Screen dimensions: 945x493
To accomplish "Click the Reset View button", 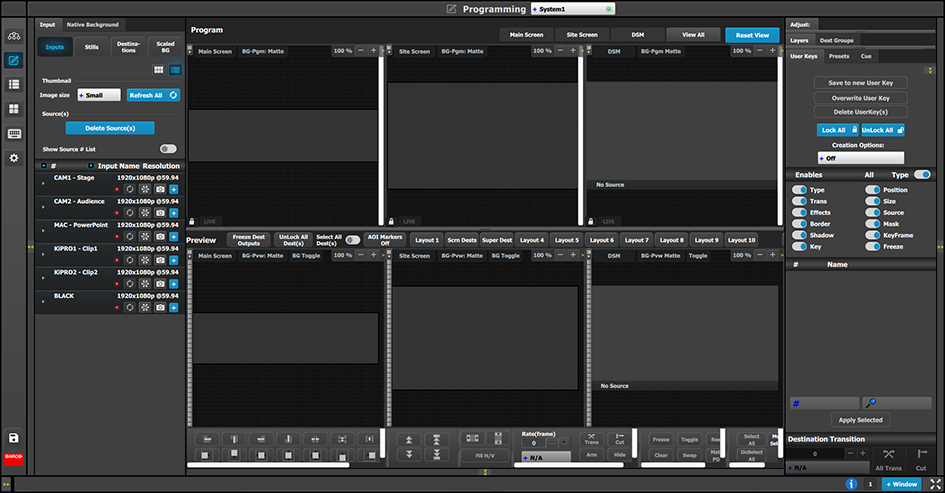I will click(x=752, y=35).
